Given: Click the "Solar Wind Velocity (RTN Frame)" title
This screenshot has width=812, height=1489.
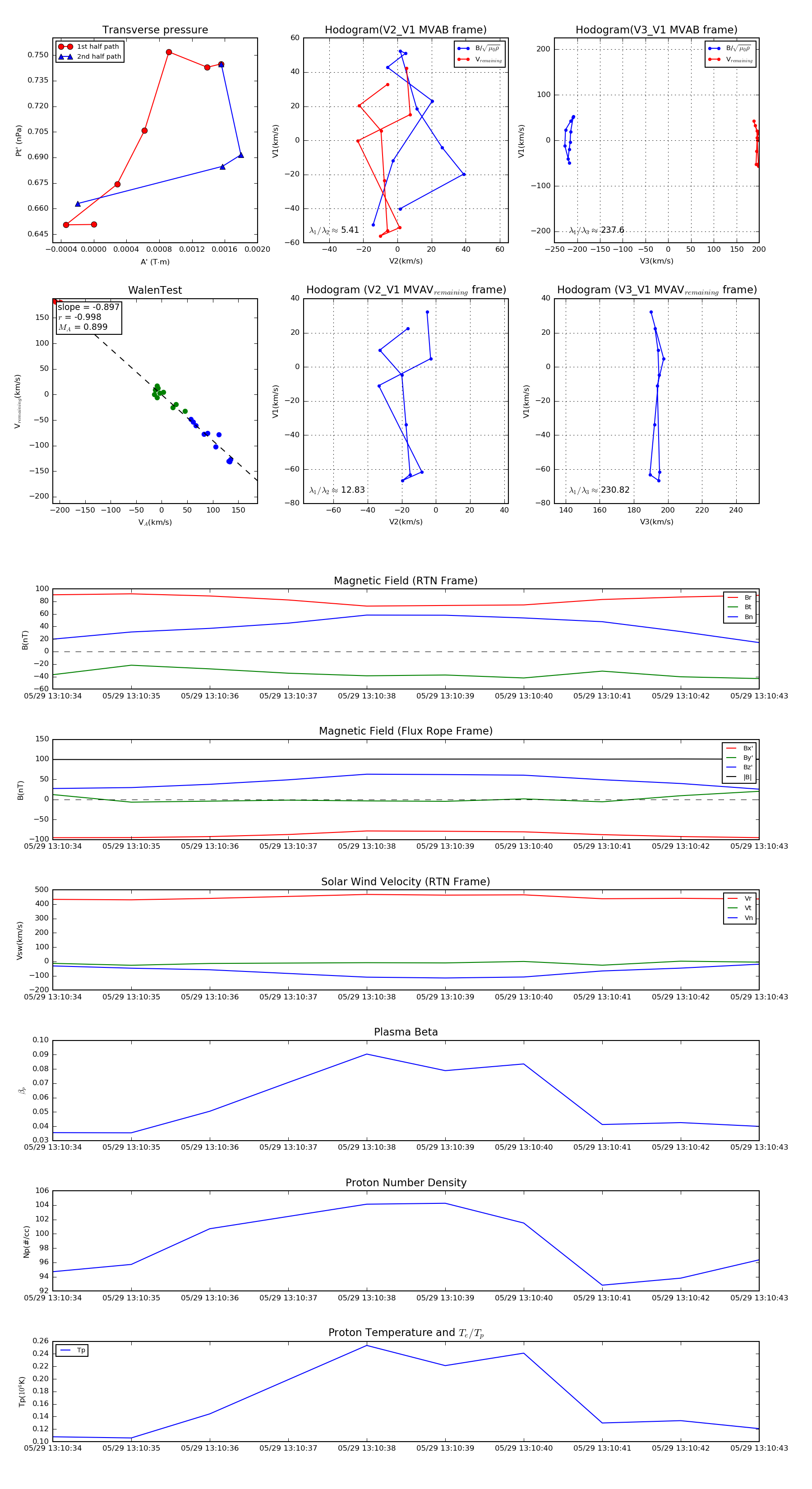Looking at the screenshot, I should [x=406, y=882].
